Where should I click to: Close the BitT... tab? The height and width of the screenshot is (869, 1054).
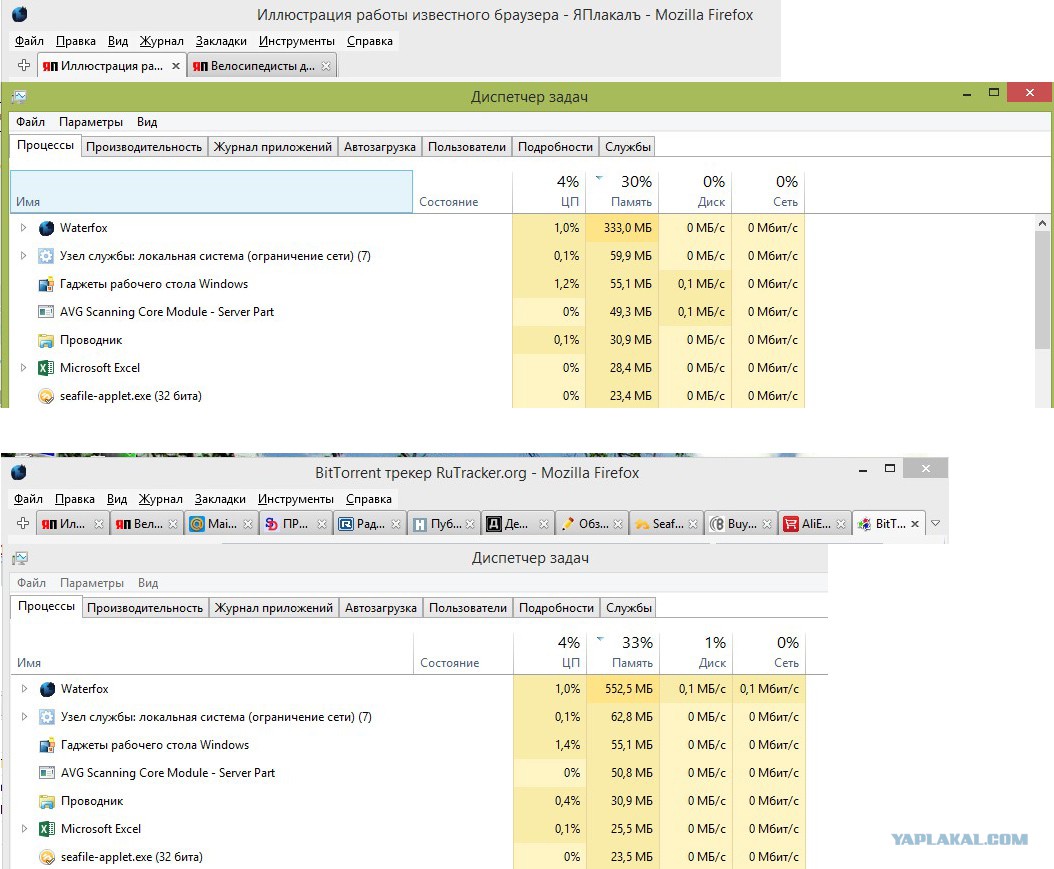(915, 524)
